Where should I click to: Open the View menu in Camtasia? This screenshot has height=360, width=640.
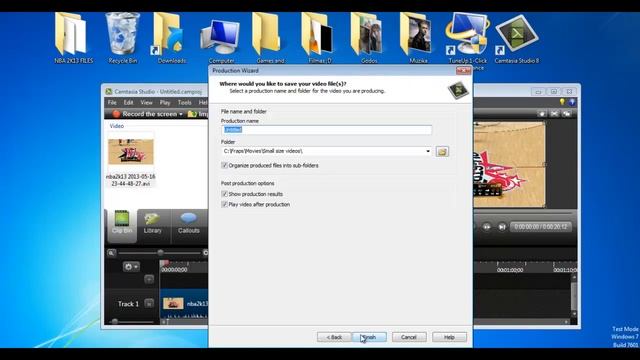point(146,102)
